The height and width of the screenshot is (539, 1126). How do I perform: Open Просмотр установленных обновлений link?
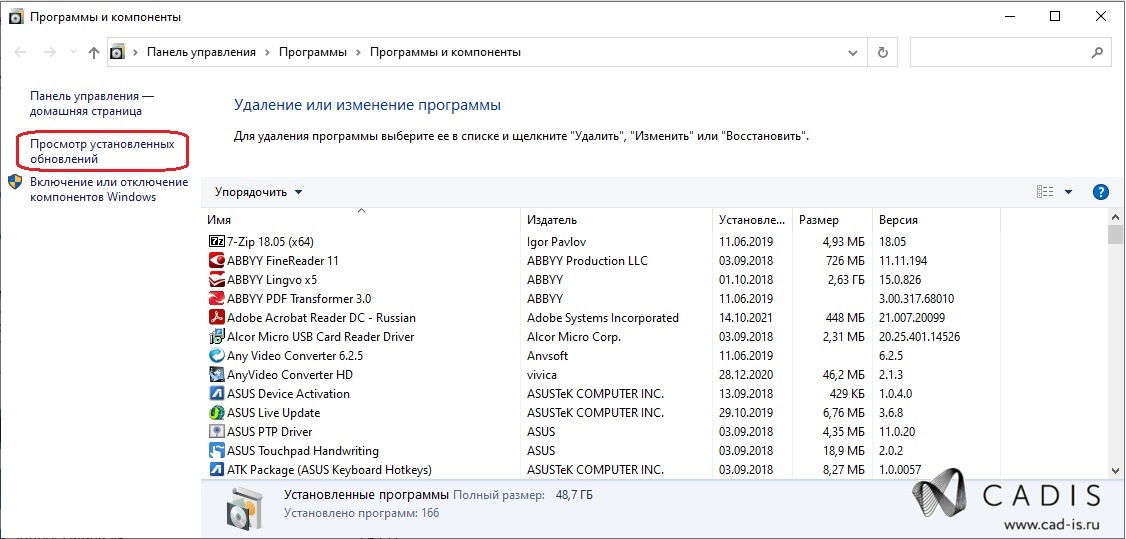[101, 151]
